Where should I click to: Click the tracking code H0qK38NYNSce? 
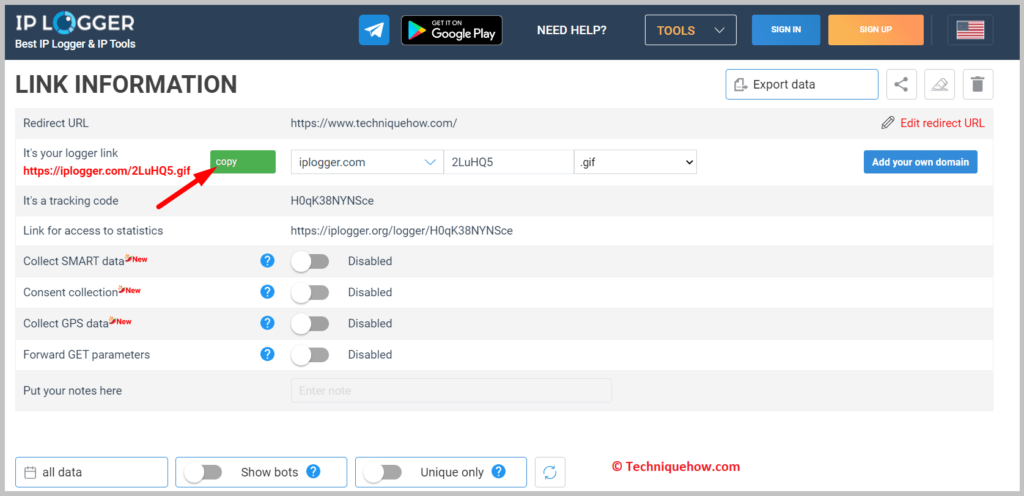[332, 201]
